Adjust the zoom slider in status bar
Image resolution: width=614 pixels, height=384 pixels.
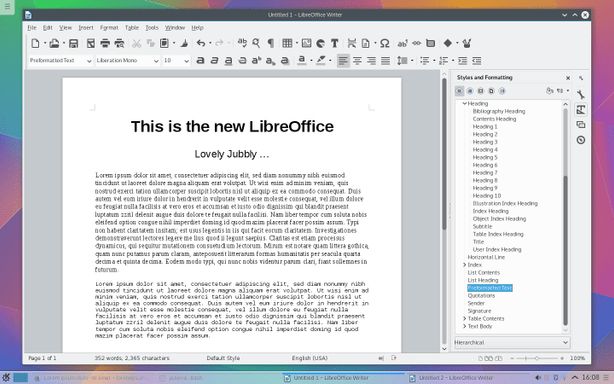536,358
